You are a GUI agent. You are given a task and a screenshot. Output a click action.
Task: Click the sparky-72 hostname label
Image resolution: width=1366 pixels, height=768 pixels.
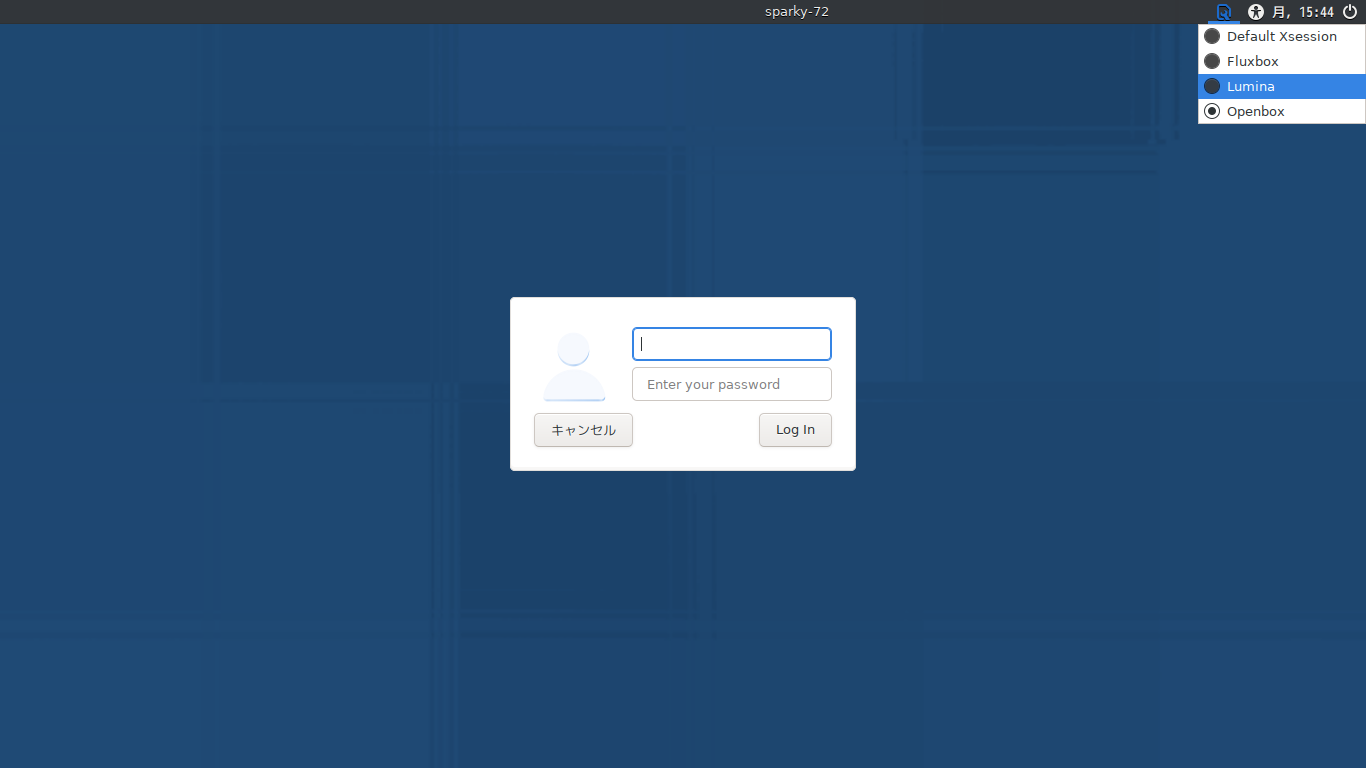[x=797, y=12]
